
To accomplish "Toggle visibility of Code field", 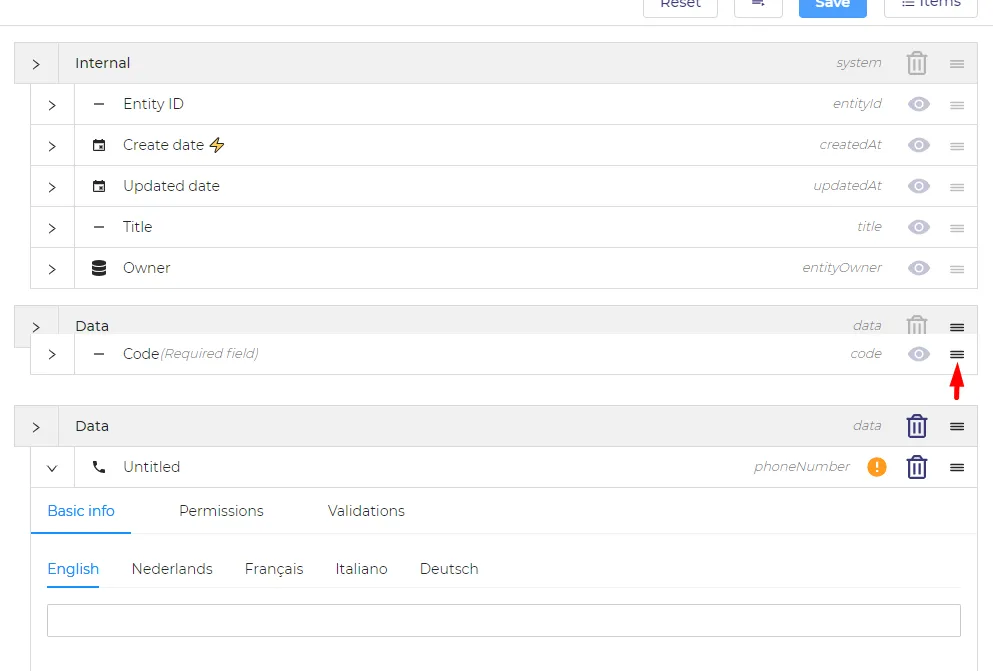I will pos(918,354).
